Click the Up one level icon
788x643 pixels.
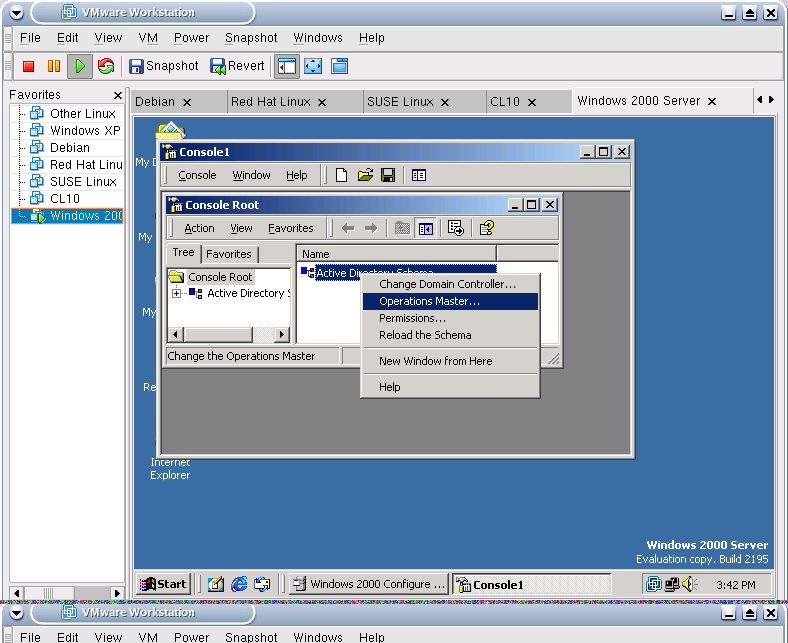pos(402,229)
